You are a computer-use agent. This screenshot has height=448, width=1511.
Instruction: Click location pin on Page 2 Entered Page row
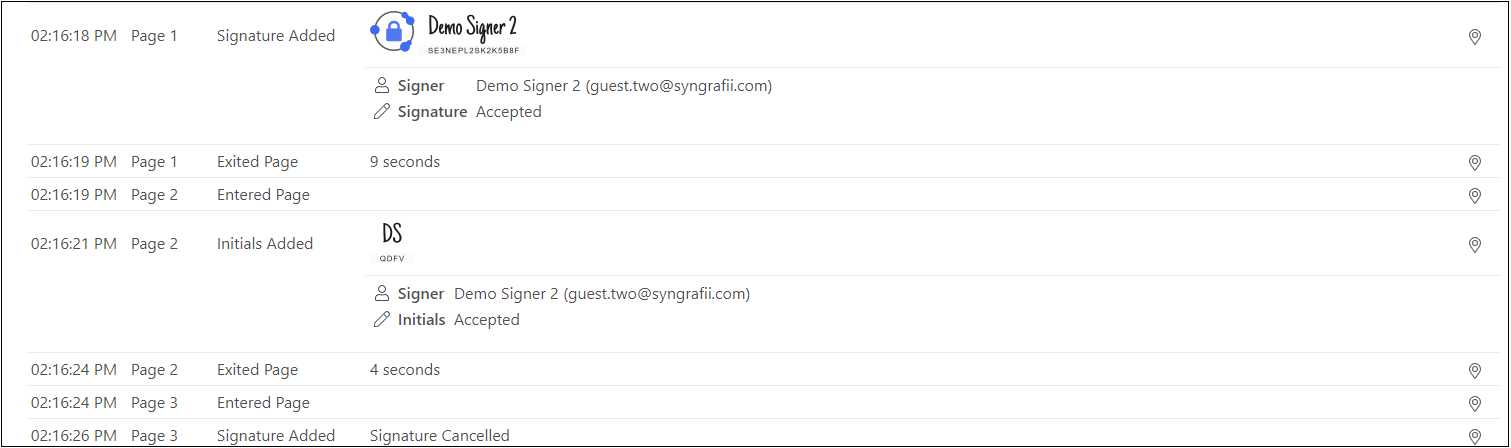coord(1474,195)
